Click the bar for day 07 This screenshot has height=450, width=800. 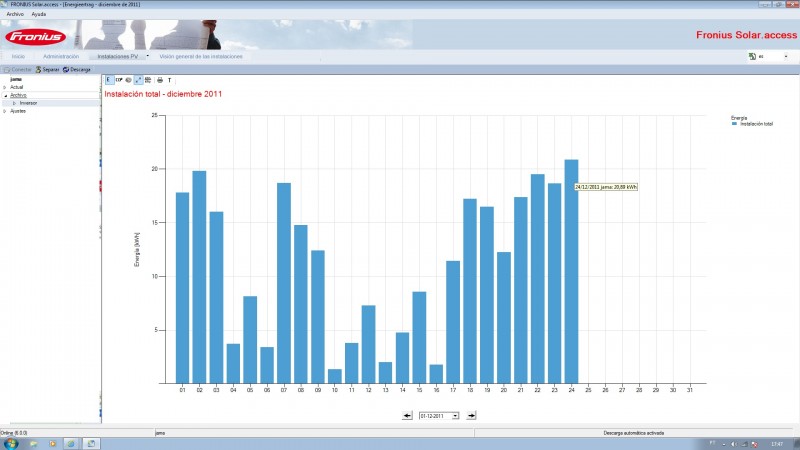pos(284,283)
